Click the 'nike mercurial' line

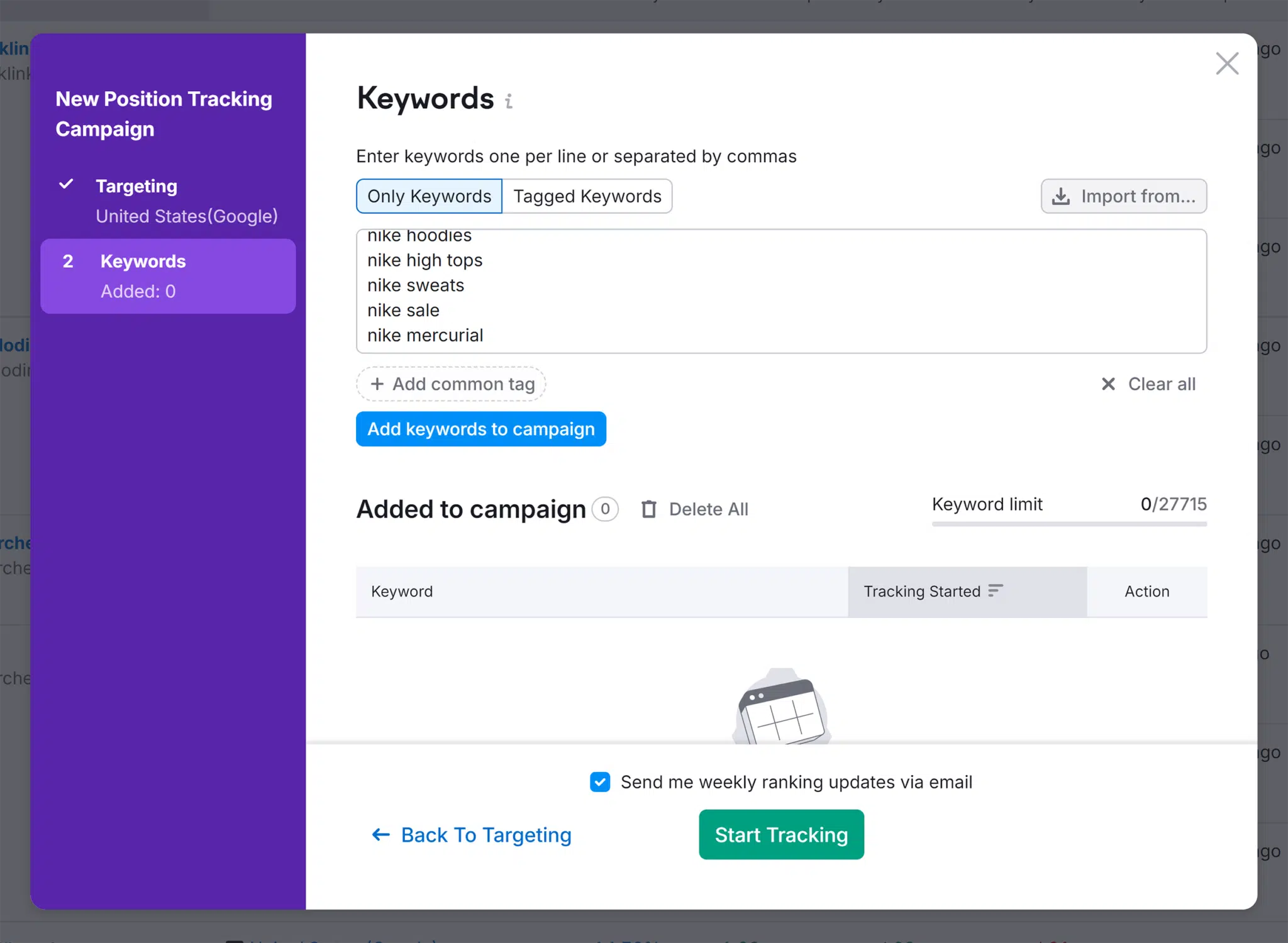[425, 336]
